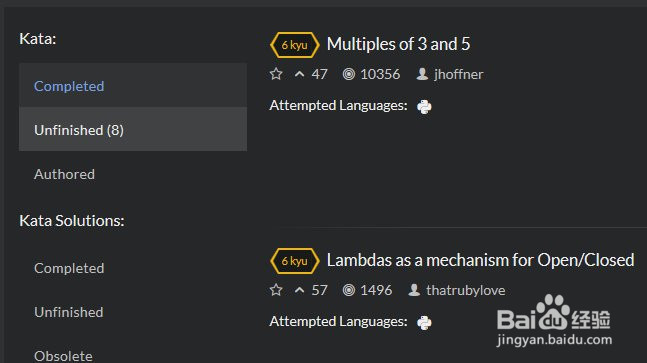The height and width of the screenshot is (363, 647).
Task: Star the Lambdas Open/Closed kata
Action: pos(276,290)
